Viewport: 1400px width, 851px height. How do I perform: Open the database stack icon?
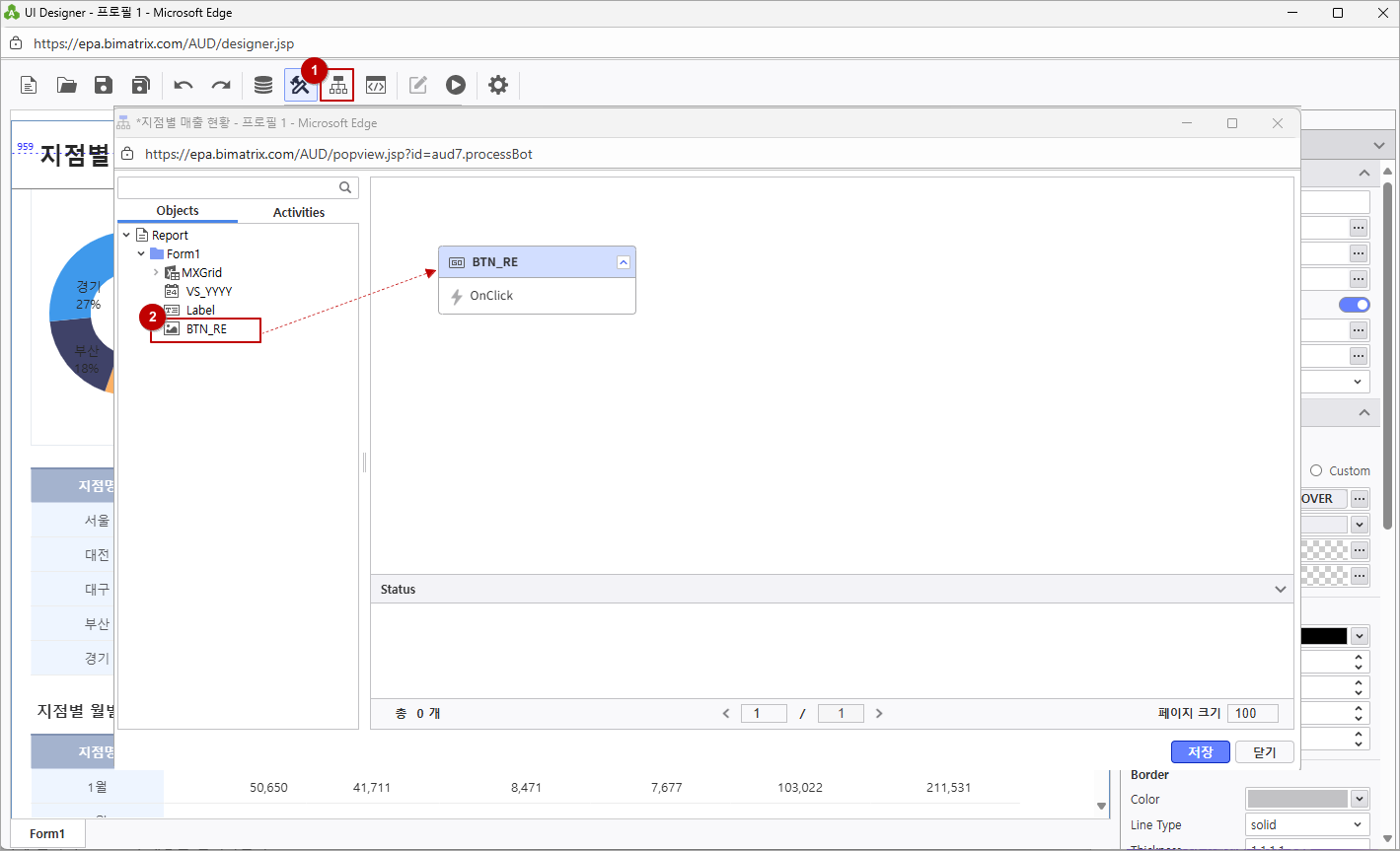tap(263, 85)
